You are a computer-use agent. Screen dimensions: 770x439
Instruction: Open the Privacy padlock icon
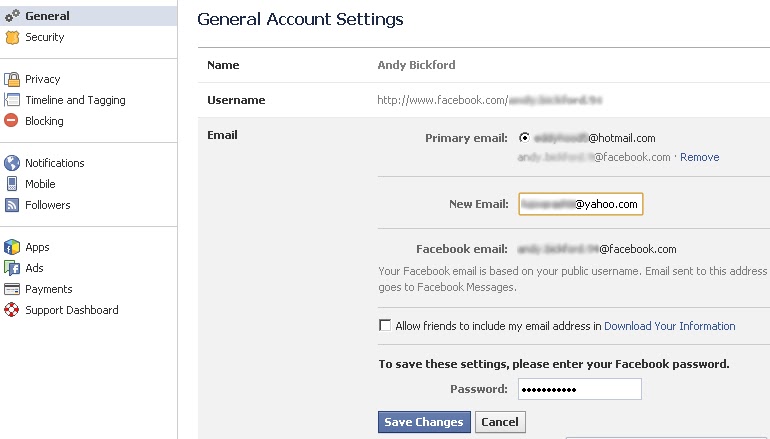coord(12,79)
